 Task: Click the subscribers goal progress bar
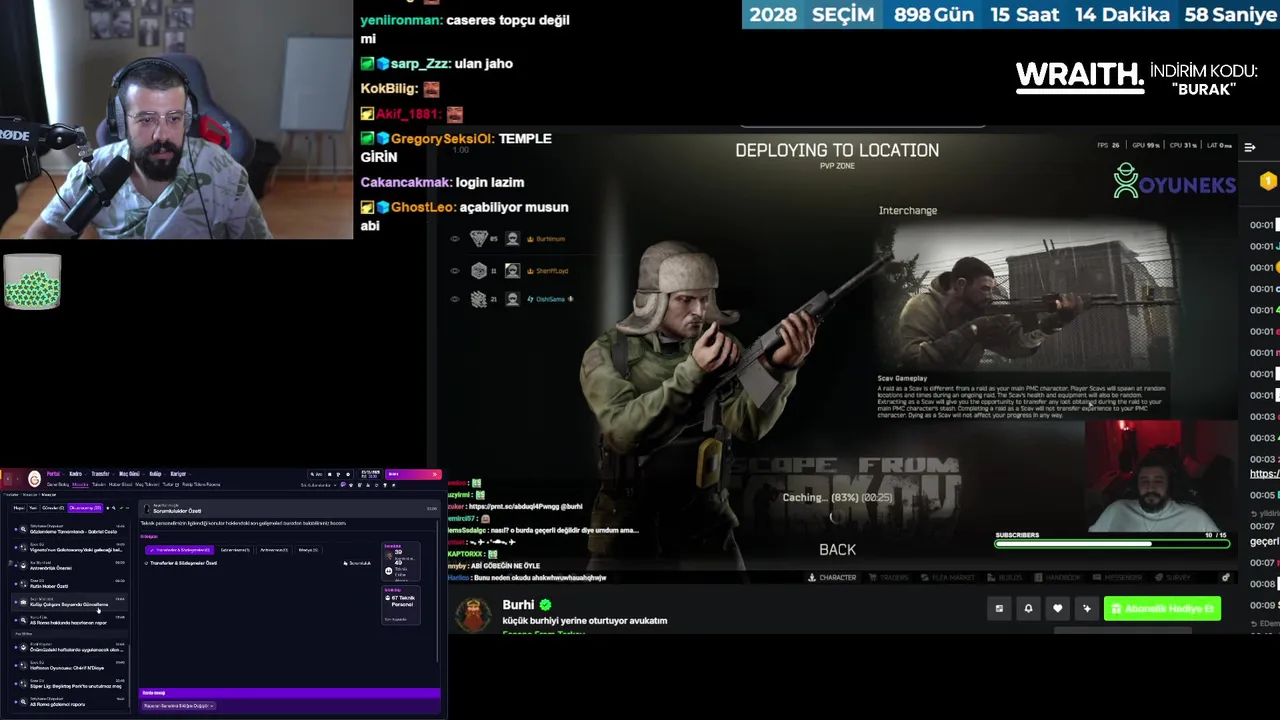click(x=1110, y=544)
